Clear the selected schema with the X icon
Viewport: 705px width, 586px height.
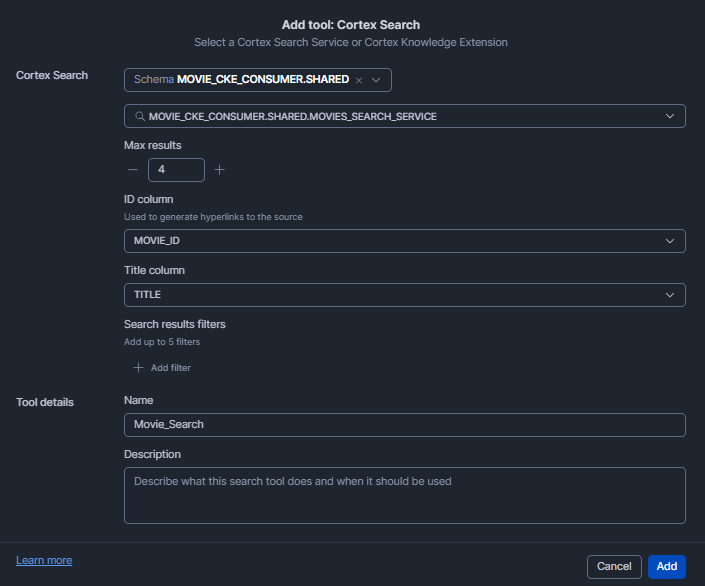[359, 81]
